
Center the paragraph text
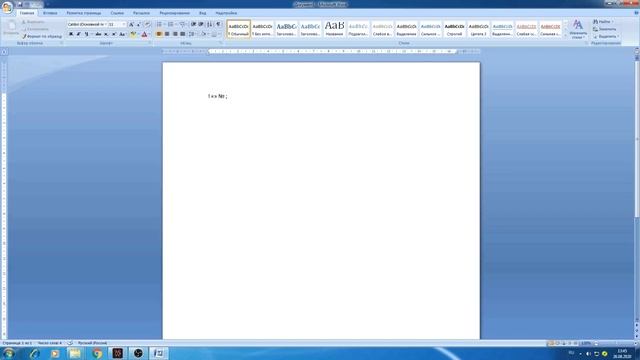[x=167, y=34]
